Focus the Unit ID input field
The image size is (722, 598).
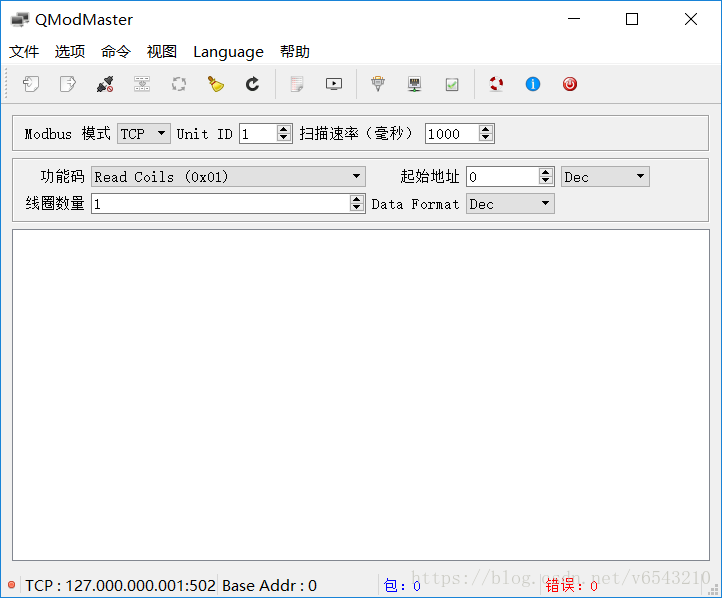point(259,134)
